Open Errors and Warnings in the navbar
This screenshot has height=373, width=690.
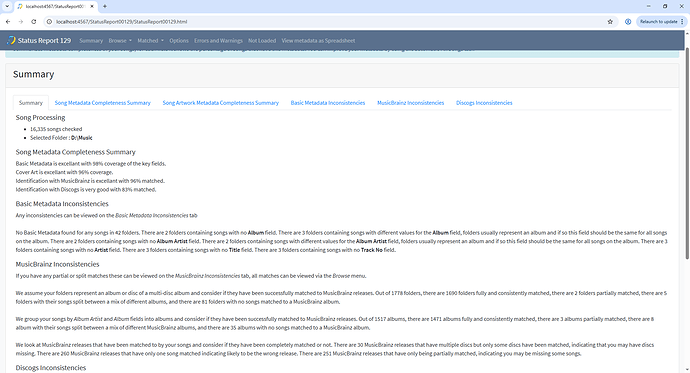(218, 40)
